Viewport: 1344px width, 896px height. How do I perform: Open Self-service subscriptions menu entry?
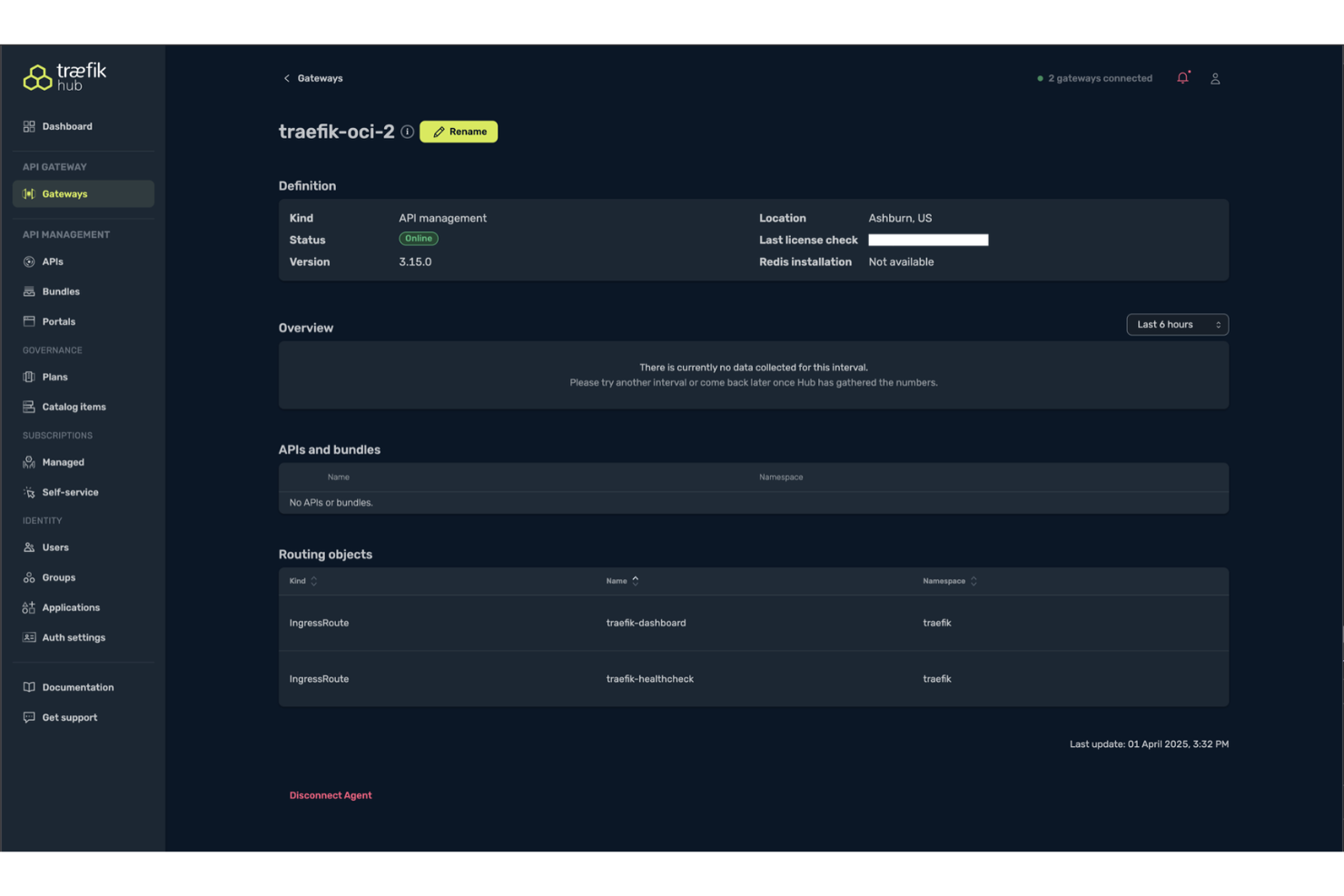[x=70, y=492]
